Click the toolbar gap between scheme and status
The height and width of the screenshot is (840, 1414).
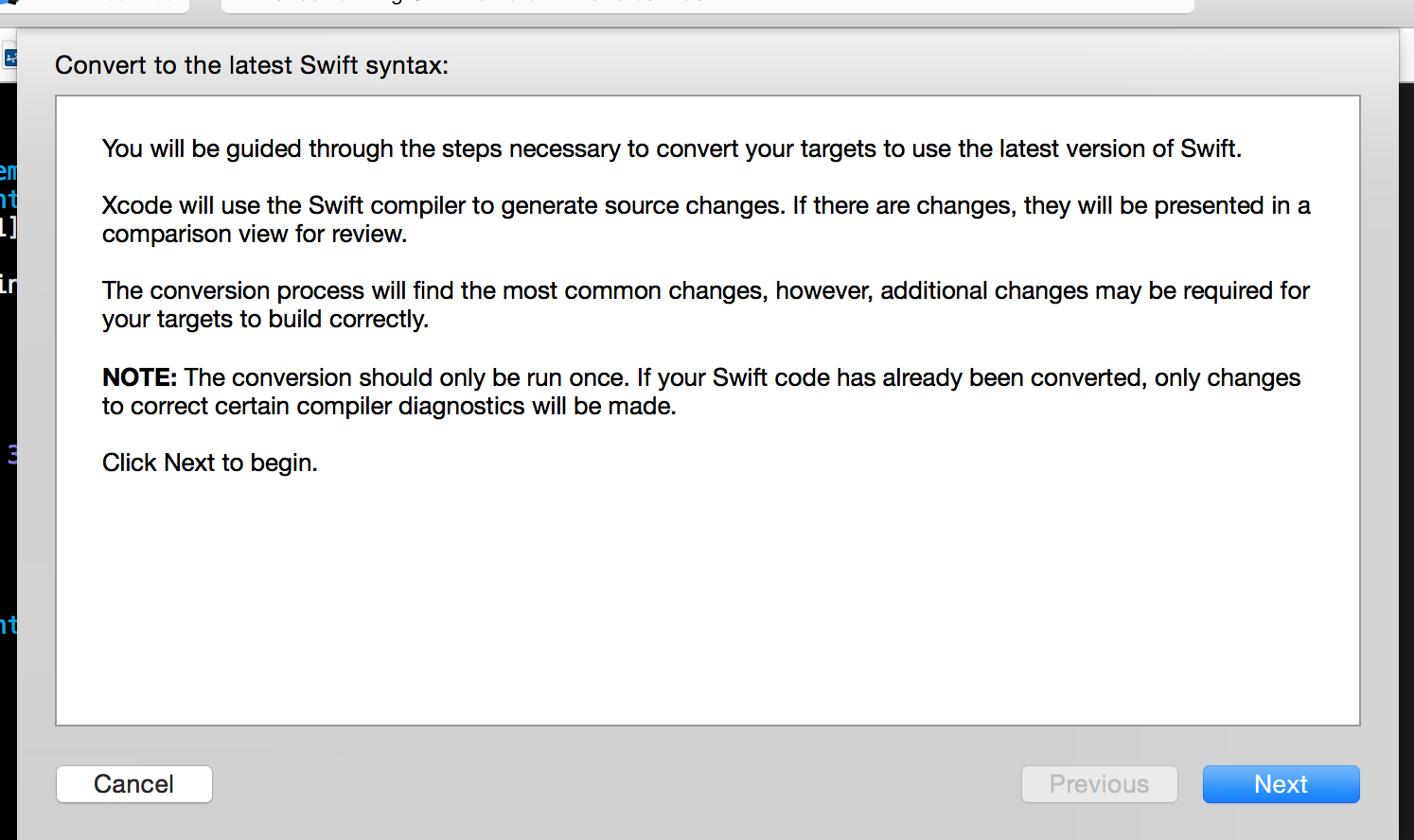coord(205,5)
